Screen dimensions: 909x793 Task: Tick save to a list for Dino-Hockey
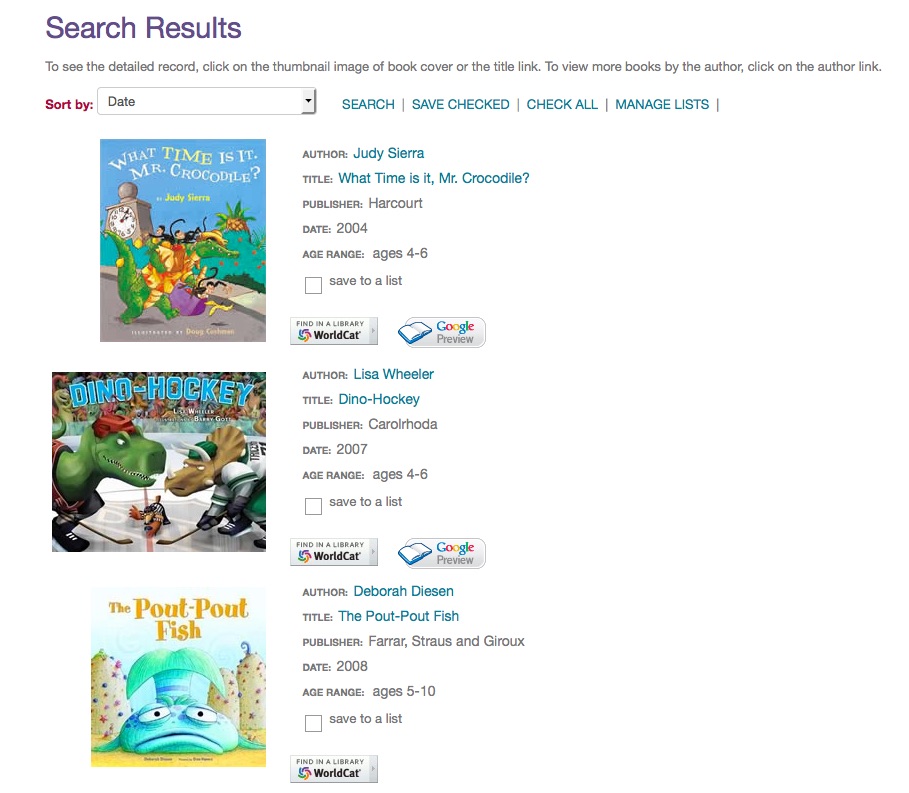point(313,506)
